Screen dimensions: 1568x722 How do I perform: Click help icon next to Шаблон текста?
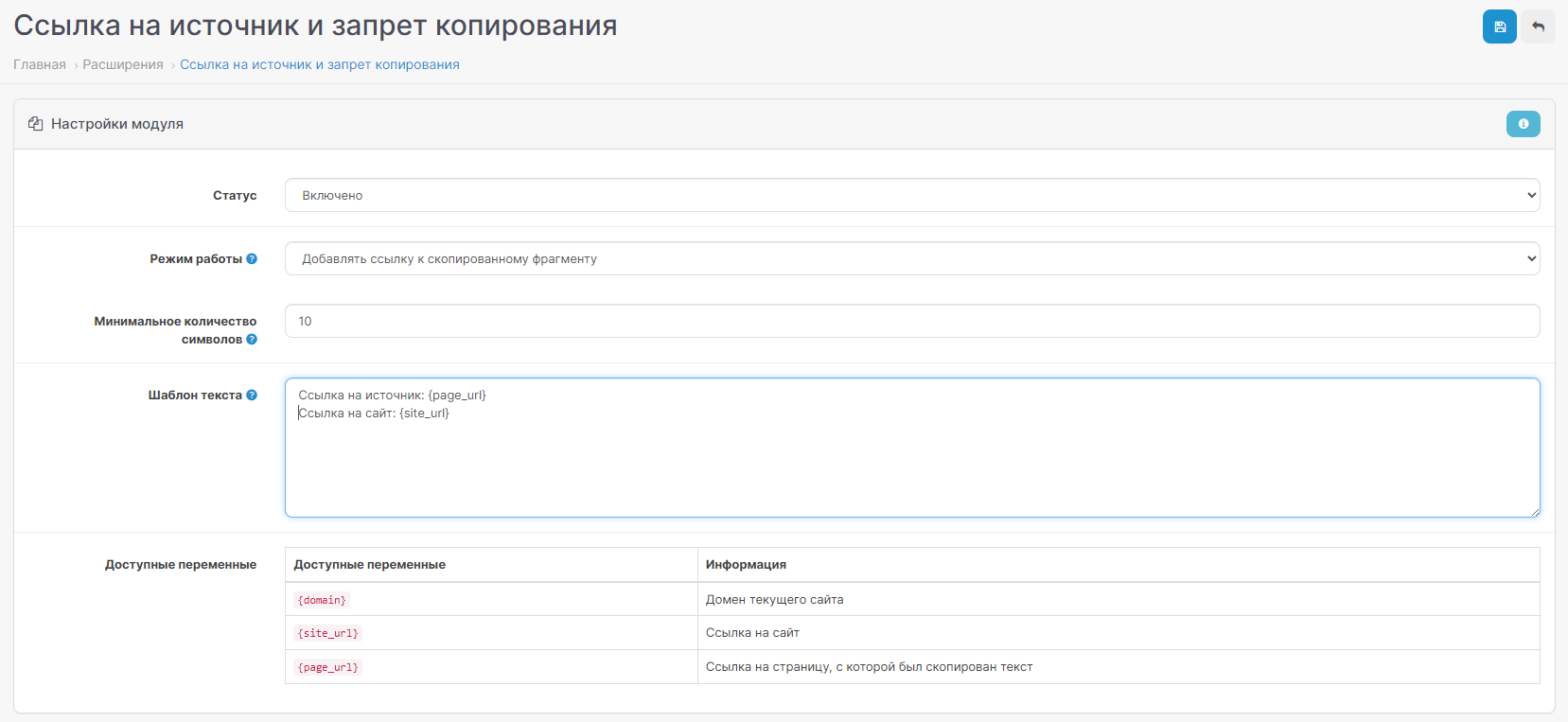click(252, 396)
